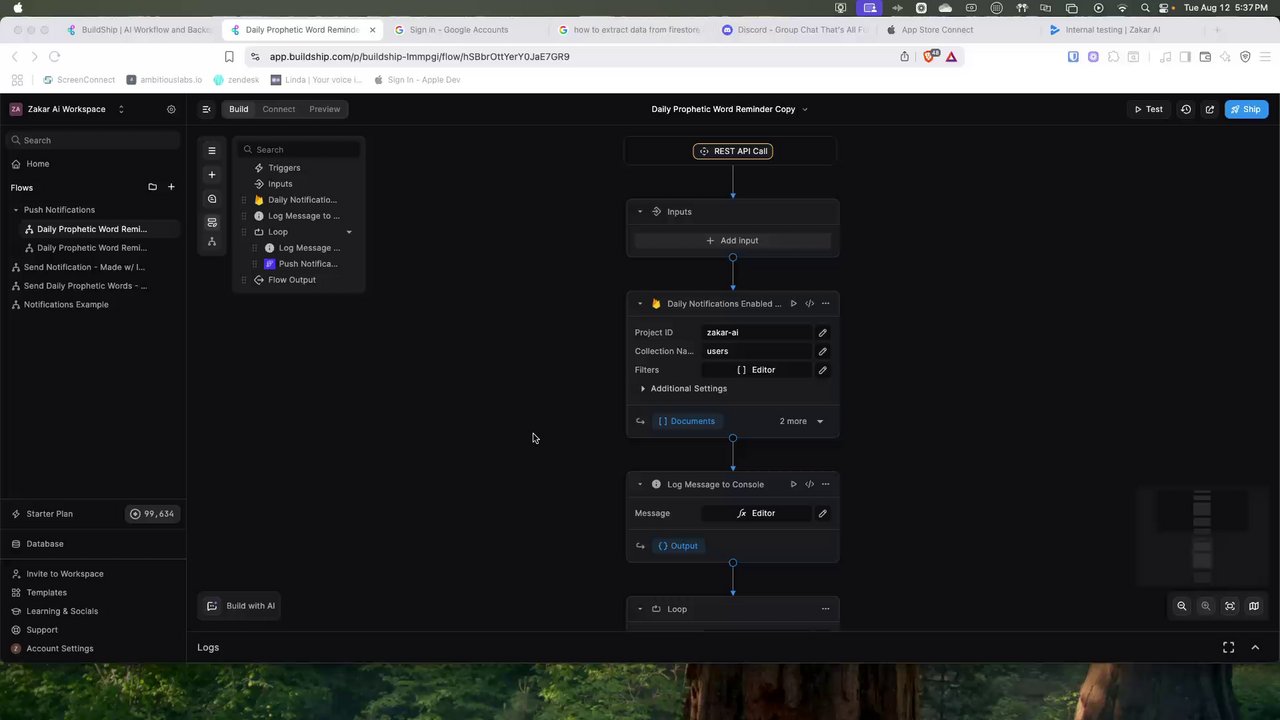This screenshot has width=1280, height=720.
Task: Select Flow Output in node outline
Action: pos(291,280)
